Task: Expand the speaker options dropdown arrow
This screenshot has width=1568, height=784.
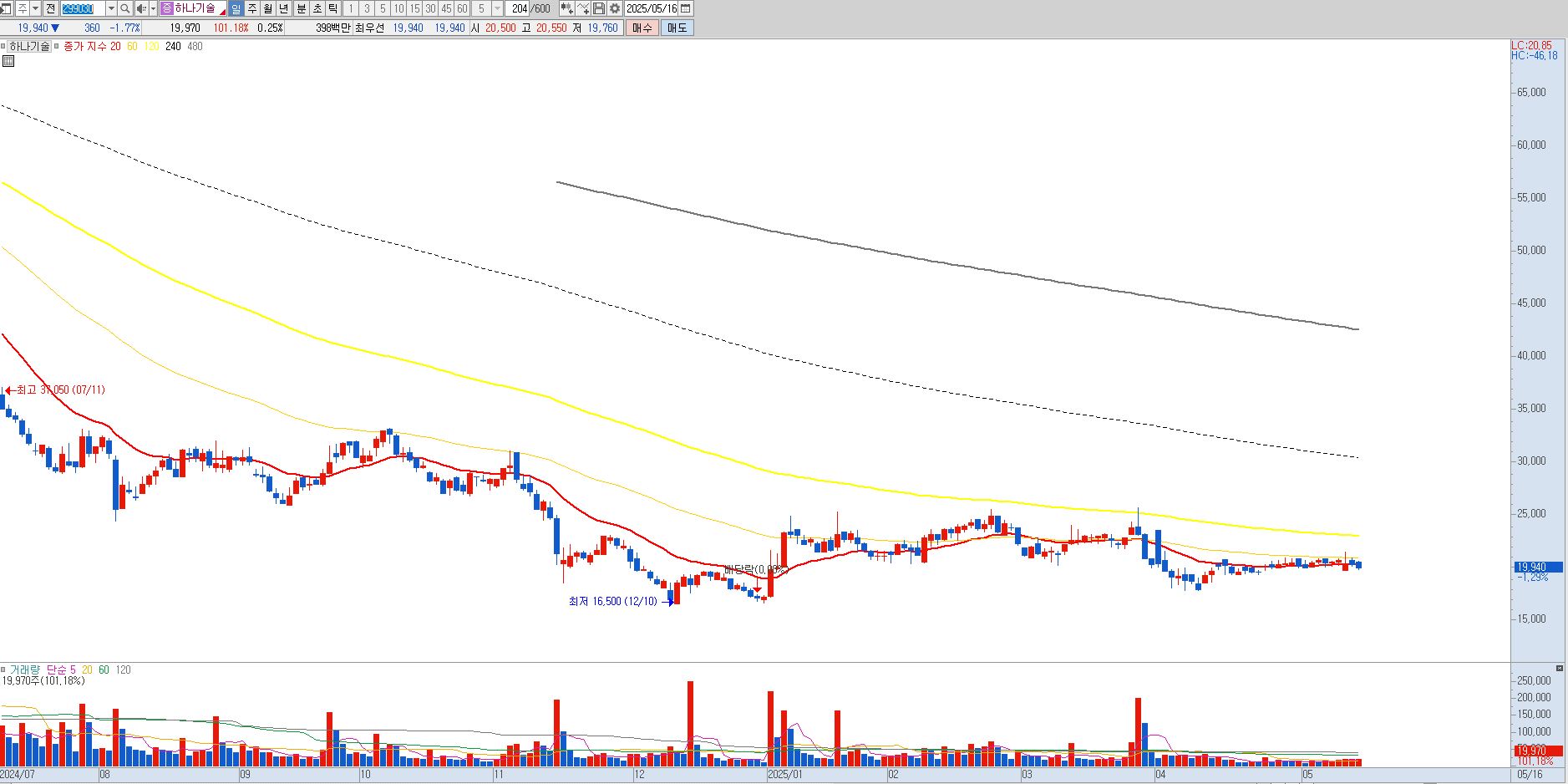Action: (x=153, y=8)
